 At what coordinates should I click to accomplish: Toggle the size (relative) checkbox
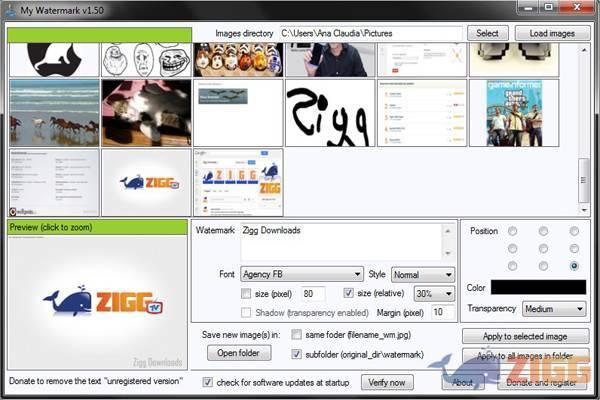coord(349,293)
